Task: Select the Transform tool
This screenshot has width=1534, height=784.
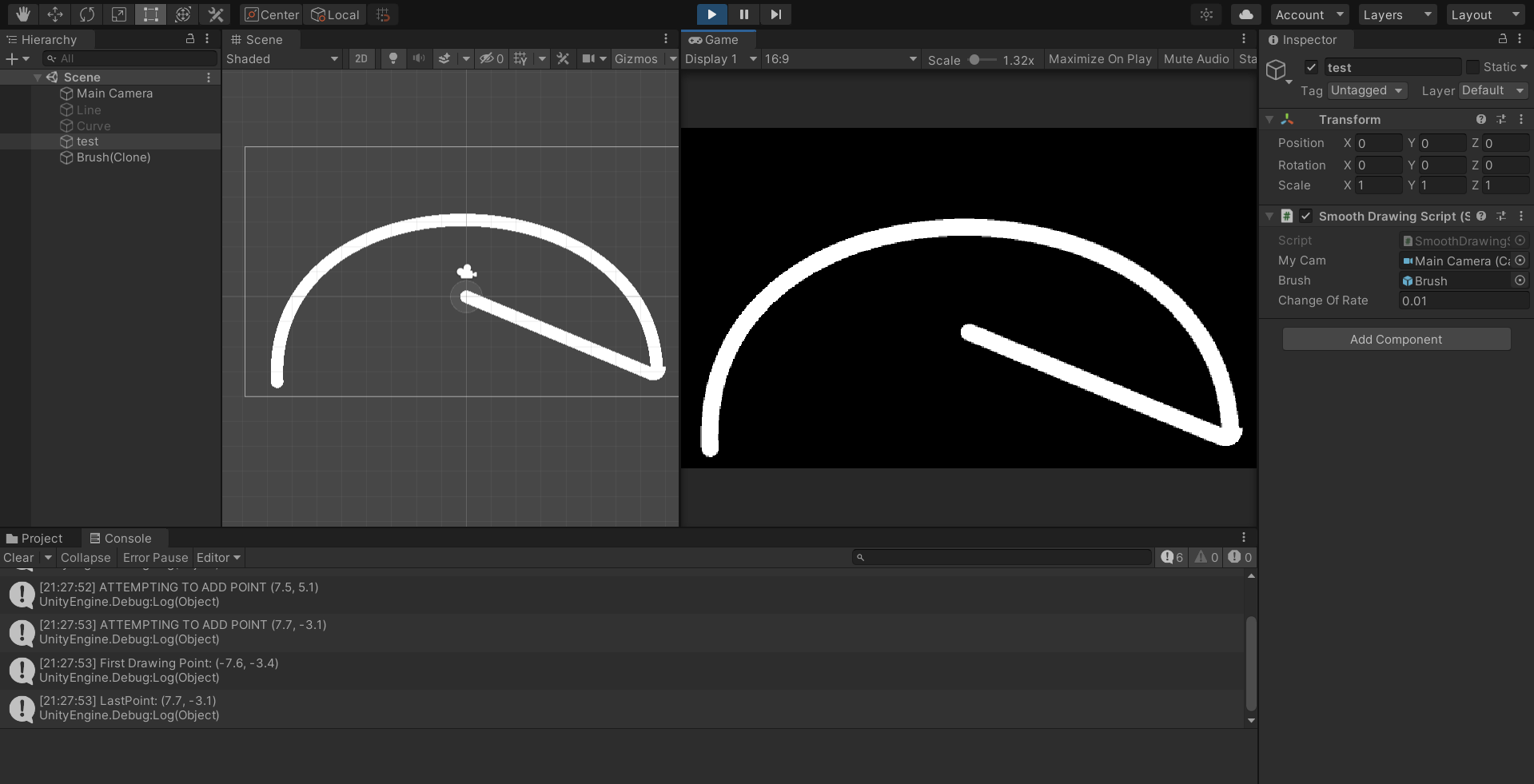Action: click(x=183, y=14)
